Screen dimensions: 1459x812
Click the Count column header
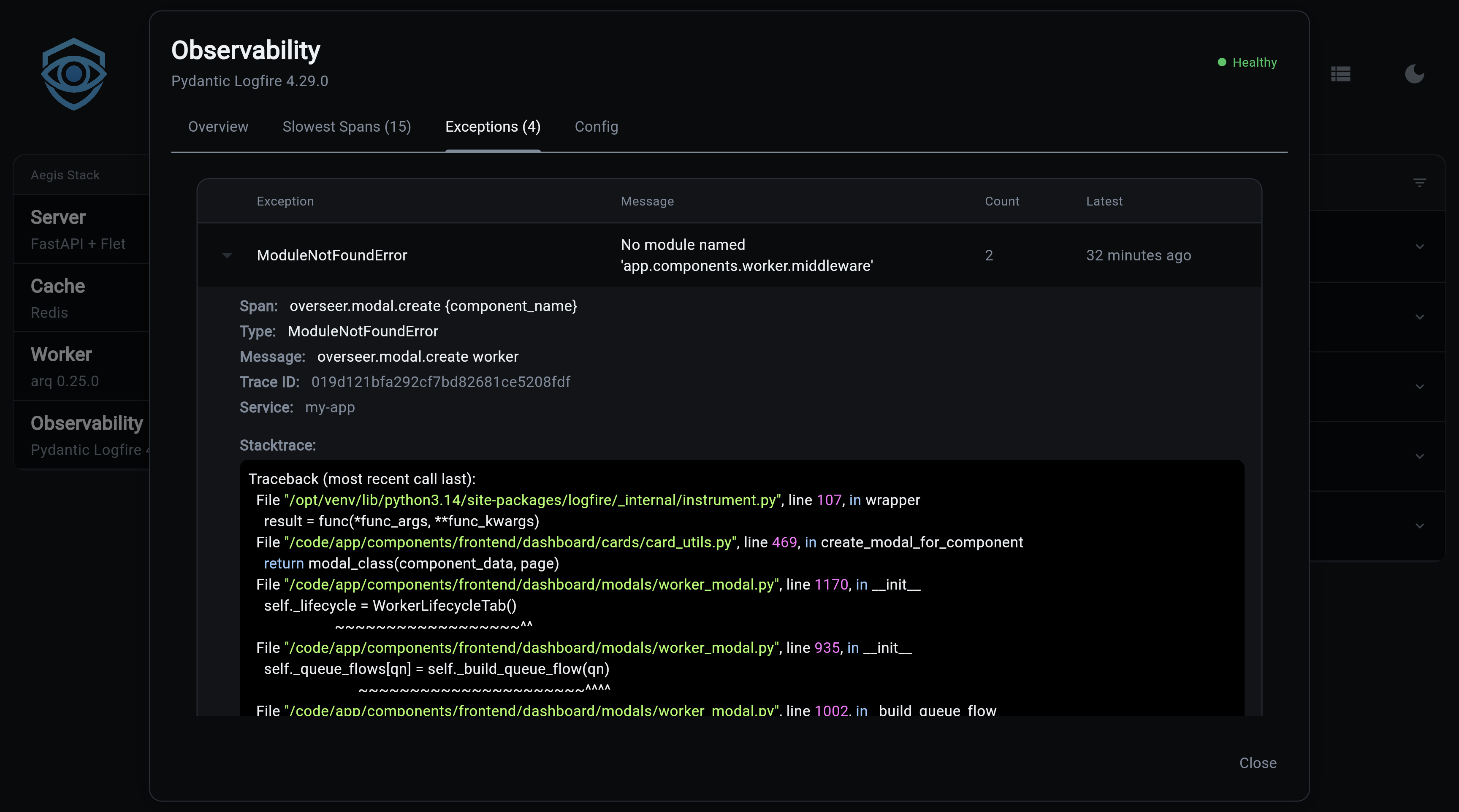pyautogui.click(x=1001, y=201)
